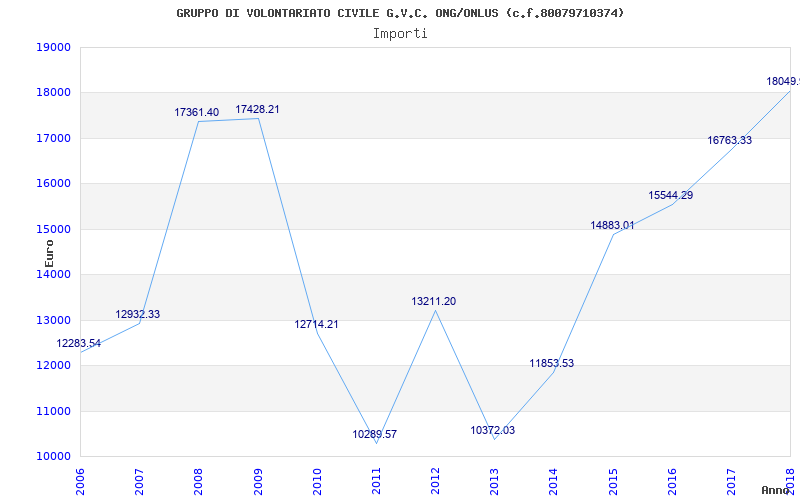Select data label 17428.21
800x500 pixels.
point(257,109)
